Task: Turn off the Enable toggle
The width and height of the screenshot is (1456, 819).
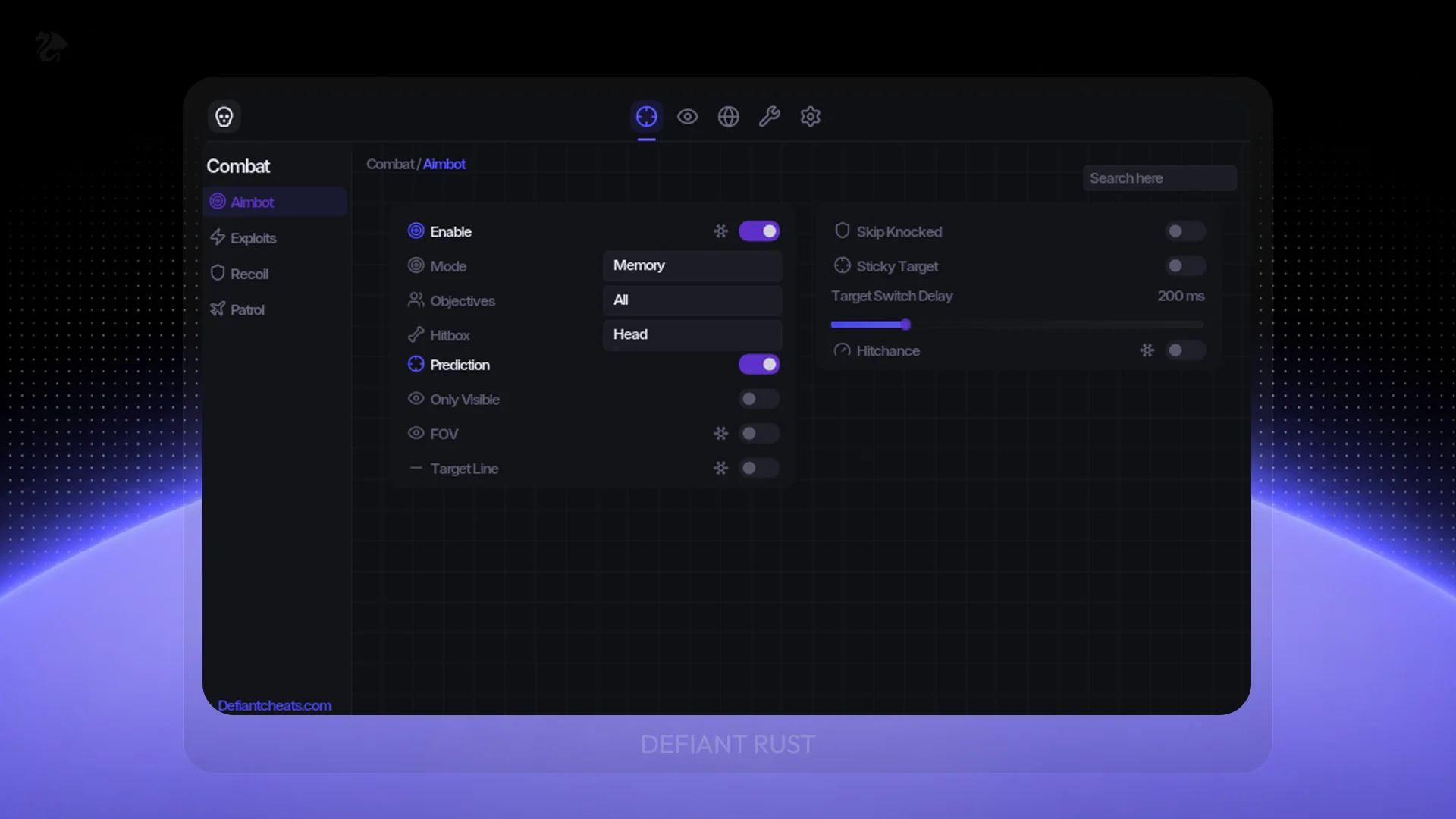Action: tap(759, 231)
